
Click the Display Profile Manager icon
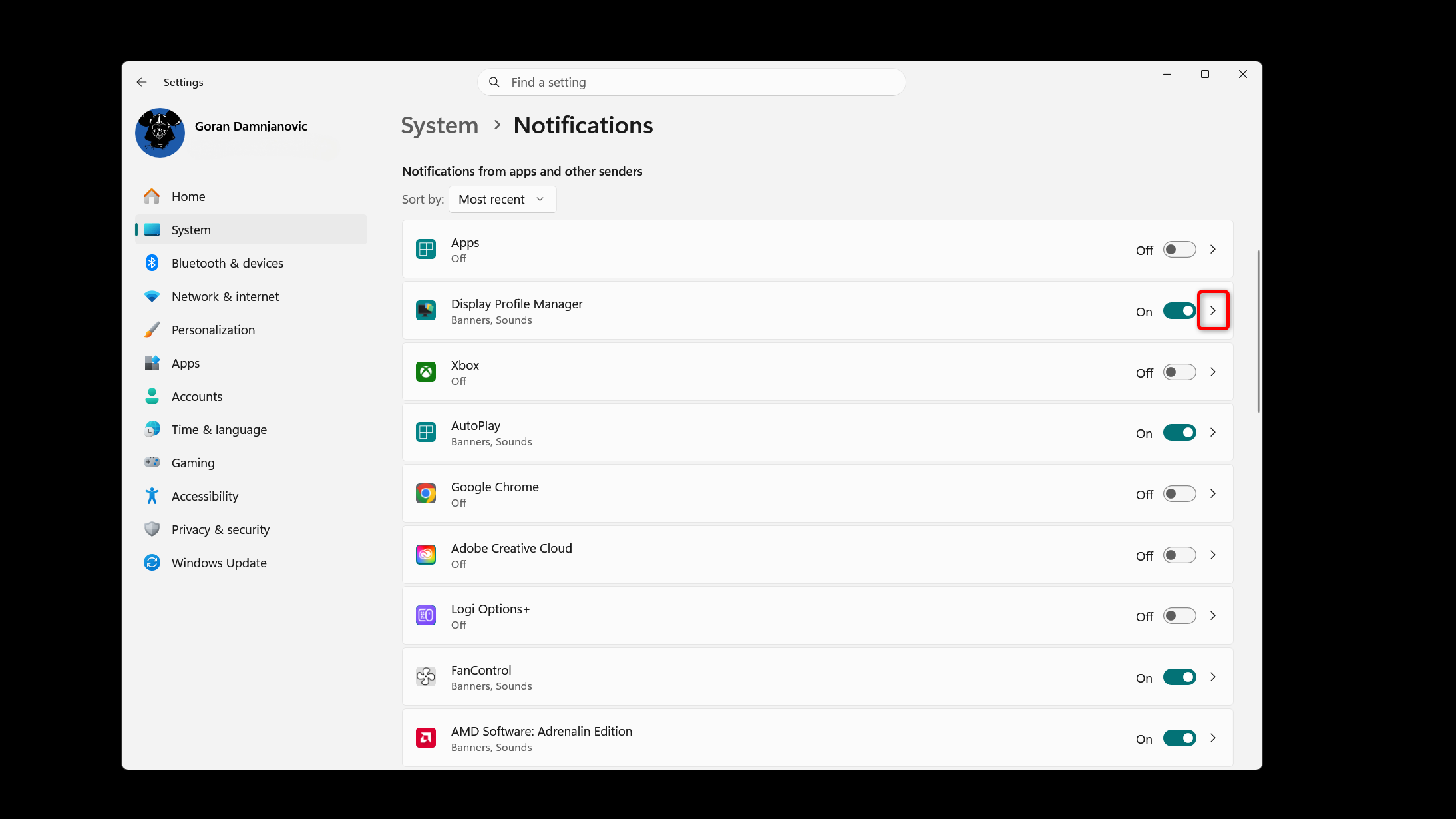pyautogui.click(x=426, y=310)
